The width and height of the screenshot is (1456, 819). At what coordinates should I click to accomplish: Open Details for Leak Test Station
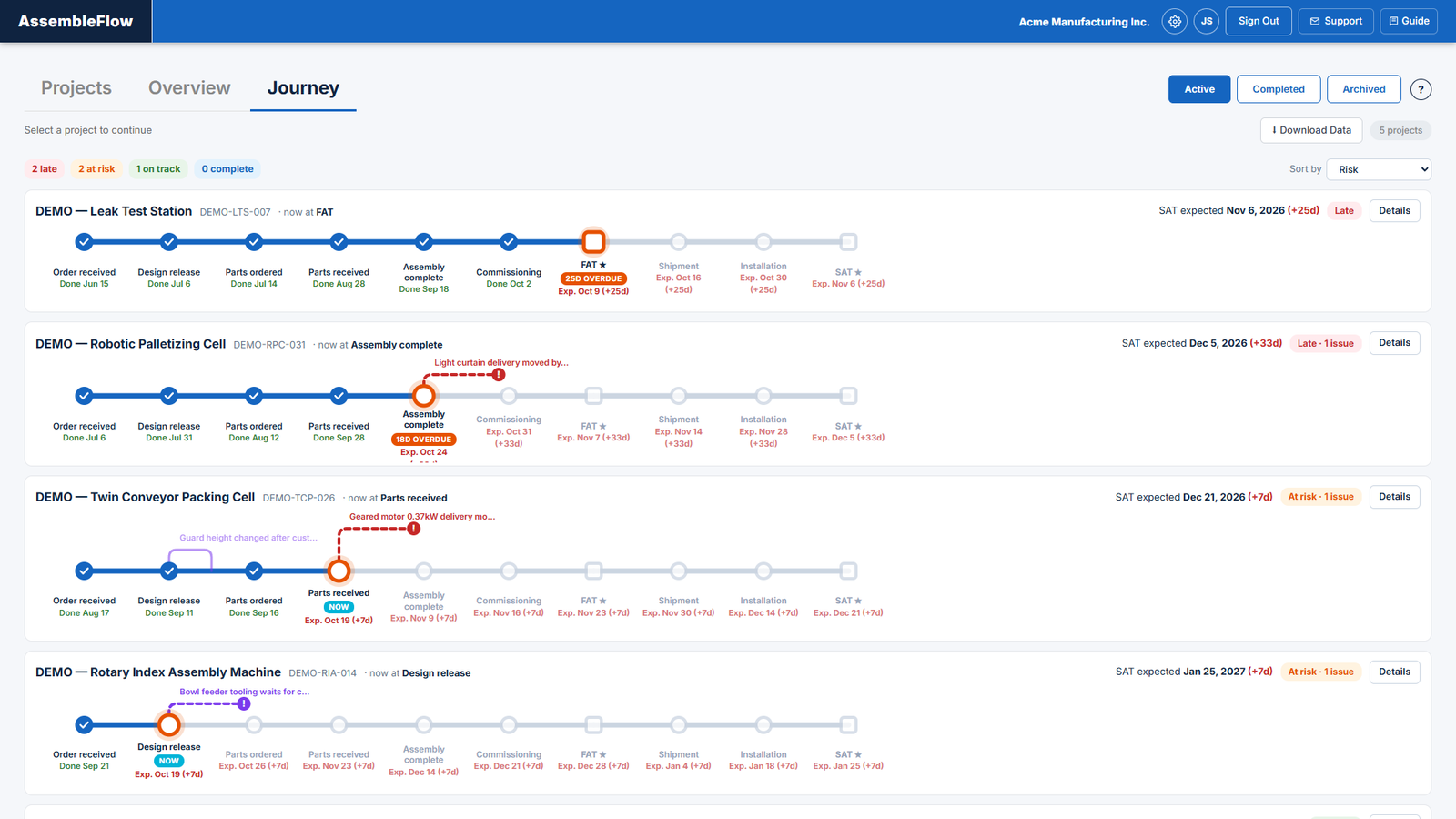(x=1394, y=211)
